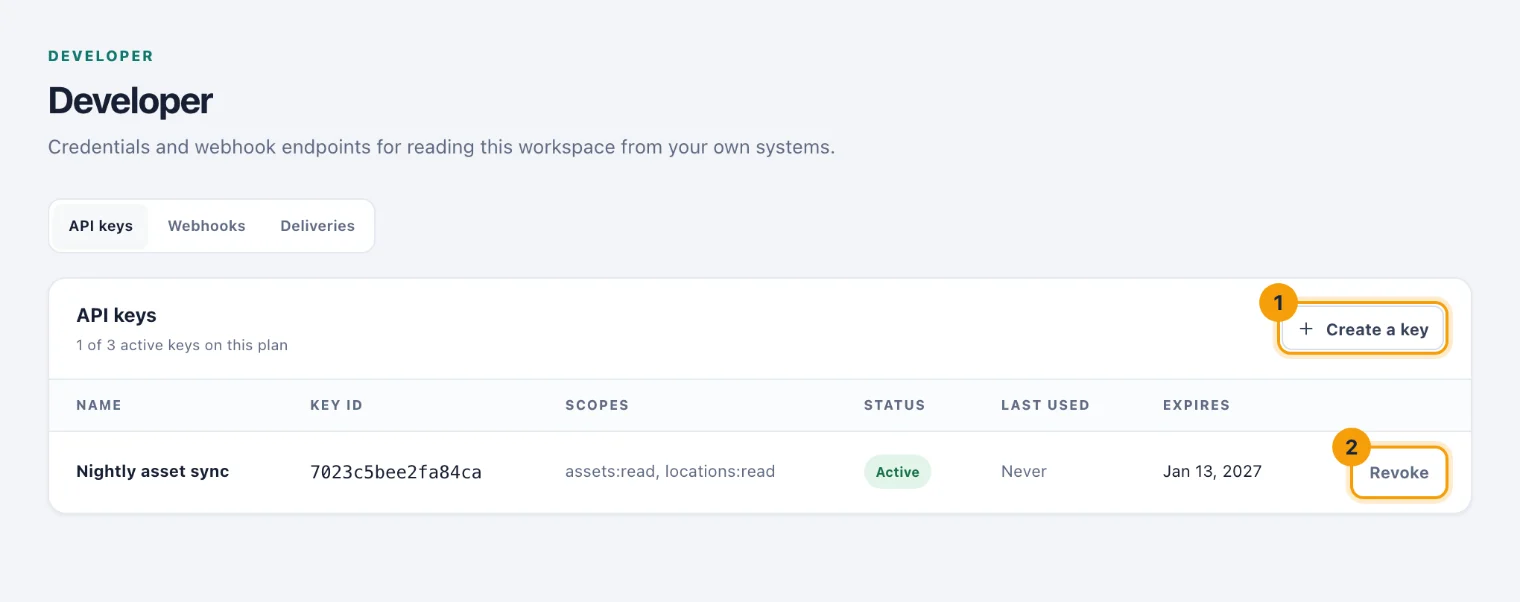Click the credentials and webhook description text

(441, 147)
